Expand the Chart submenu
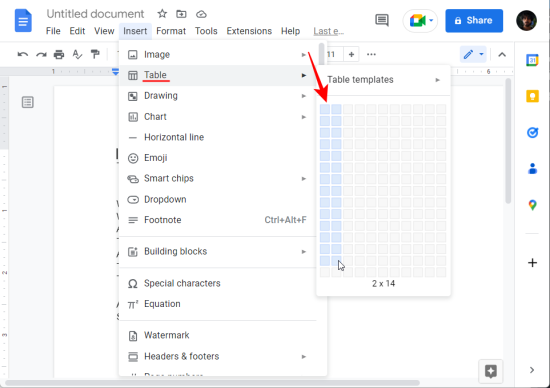550x388 pixels. (217, 117)
